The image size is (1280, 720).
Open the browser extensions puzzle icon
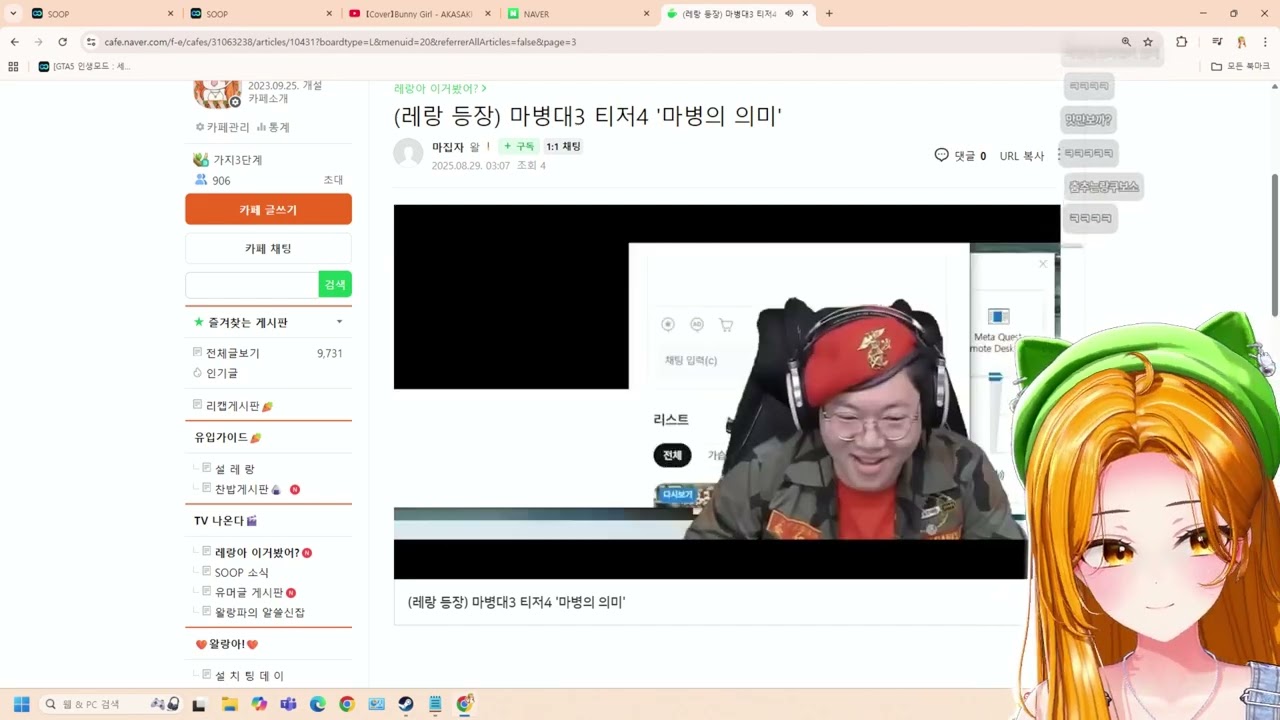point(1181,42)
